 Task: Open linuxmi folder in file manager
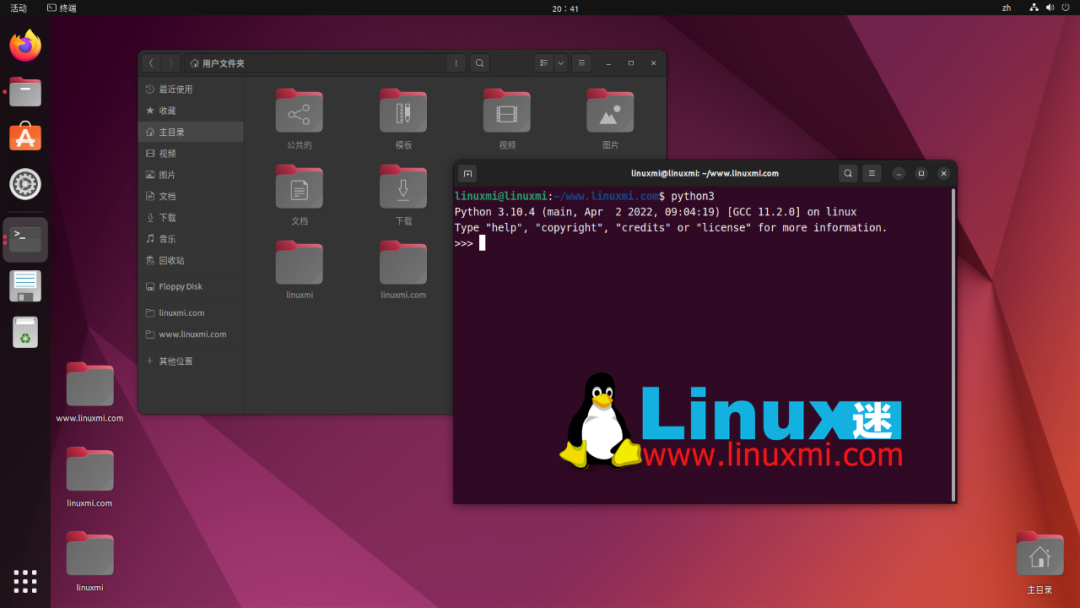299,269
